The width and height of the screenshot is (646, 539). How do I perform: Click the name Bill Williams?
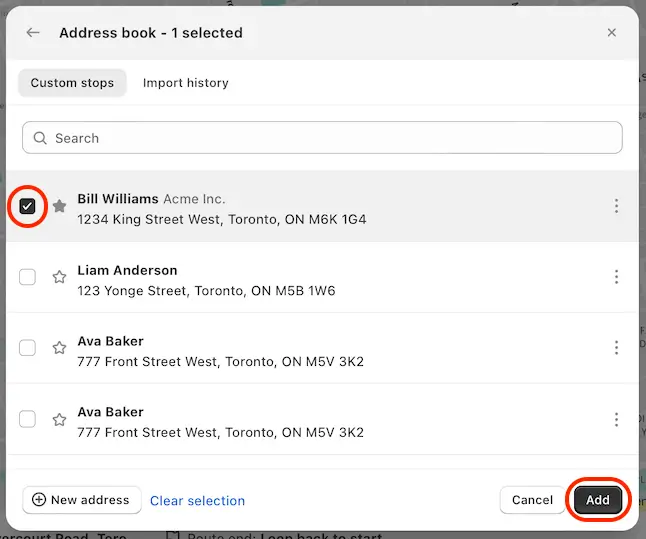point(118,199)
